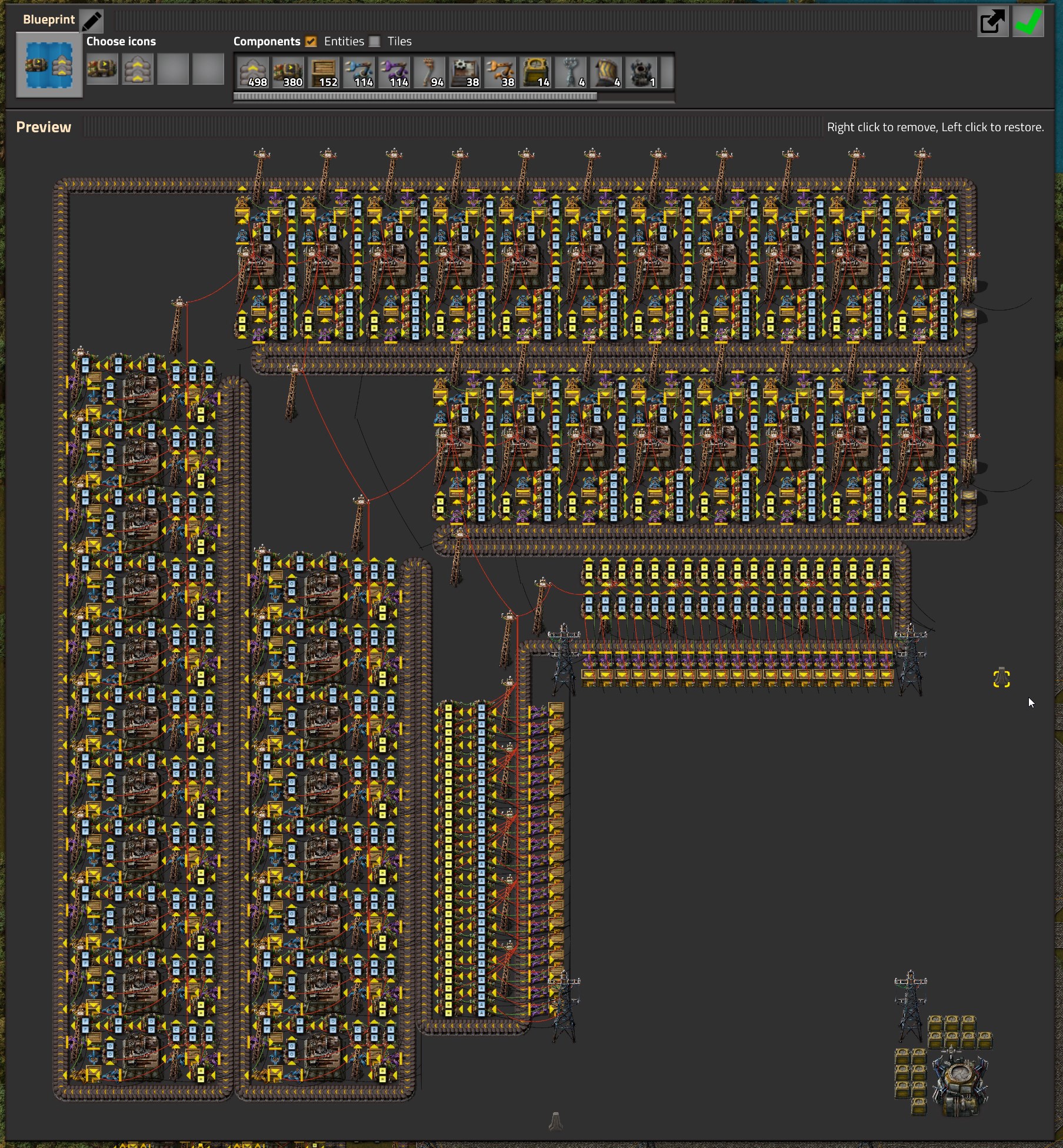Screen dimensions: 1063x1148
Task: Click the big electric pole component showing 4
Action: (571, 72)
